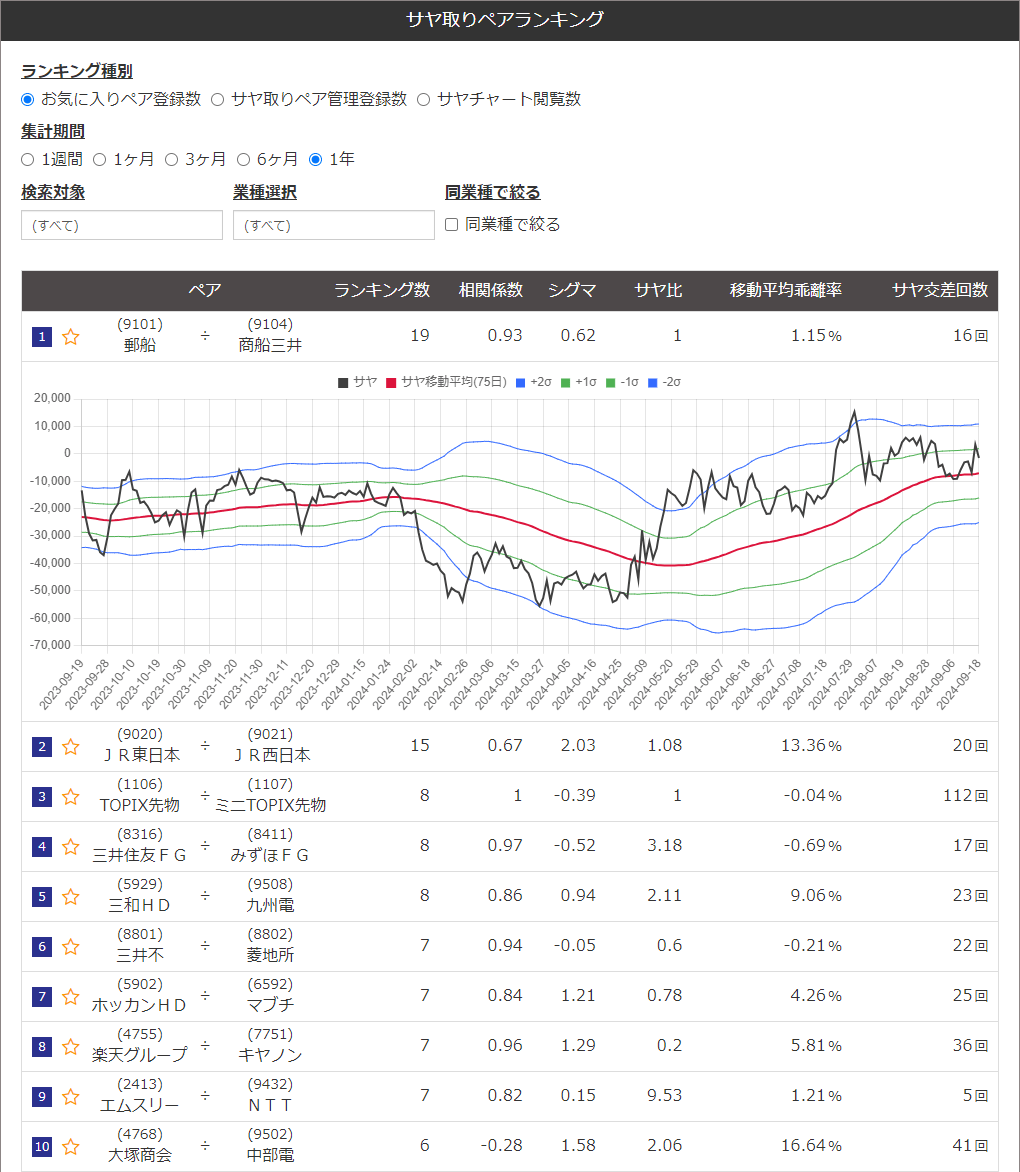Toggle the red サヤ移動平均(75日) legend swatch

391,382
